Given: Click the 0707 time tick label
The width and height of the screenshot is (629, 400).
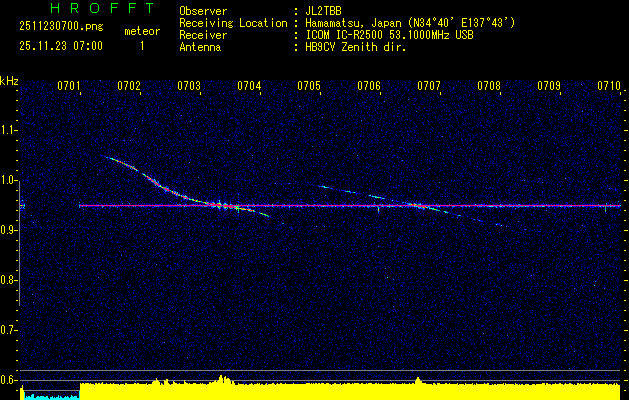Looking at the screenshot, I should pos(429,87).
